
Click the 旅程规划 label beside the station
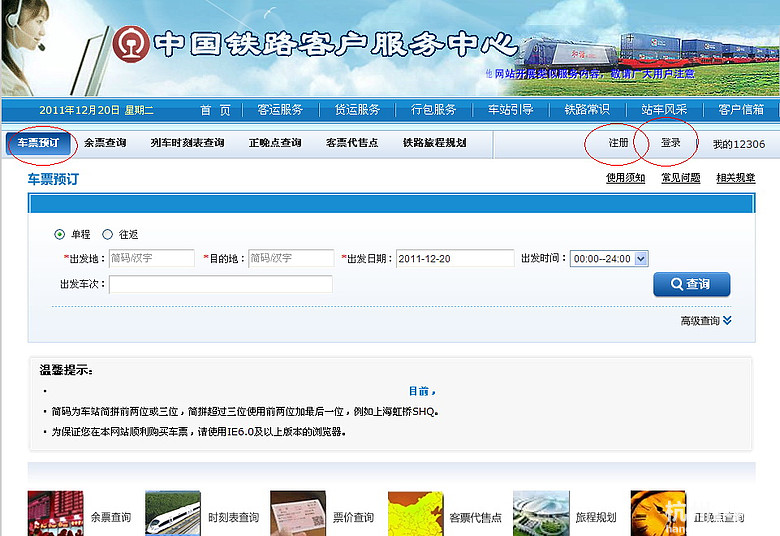pos(596,518)
